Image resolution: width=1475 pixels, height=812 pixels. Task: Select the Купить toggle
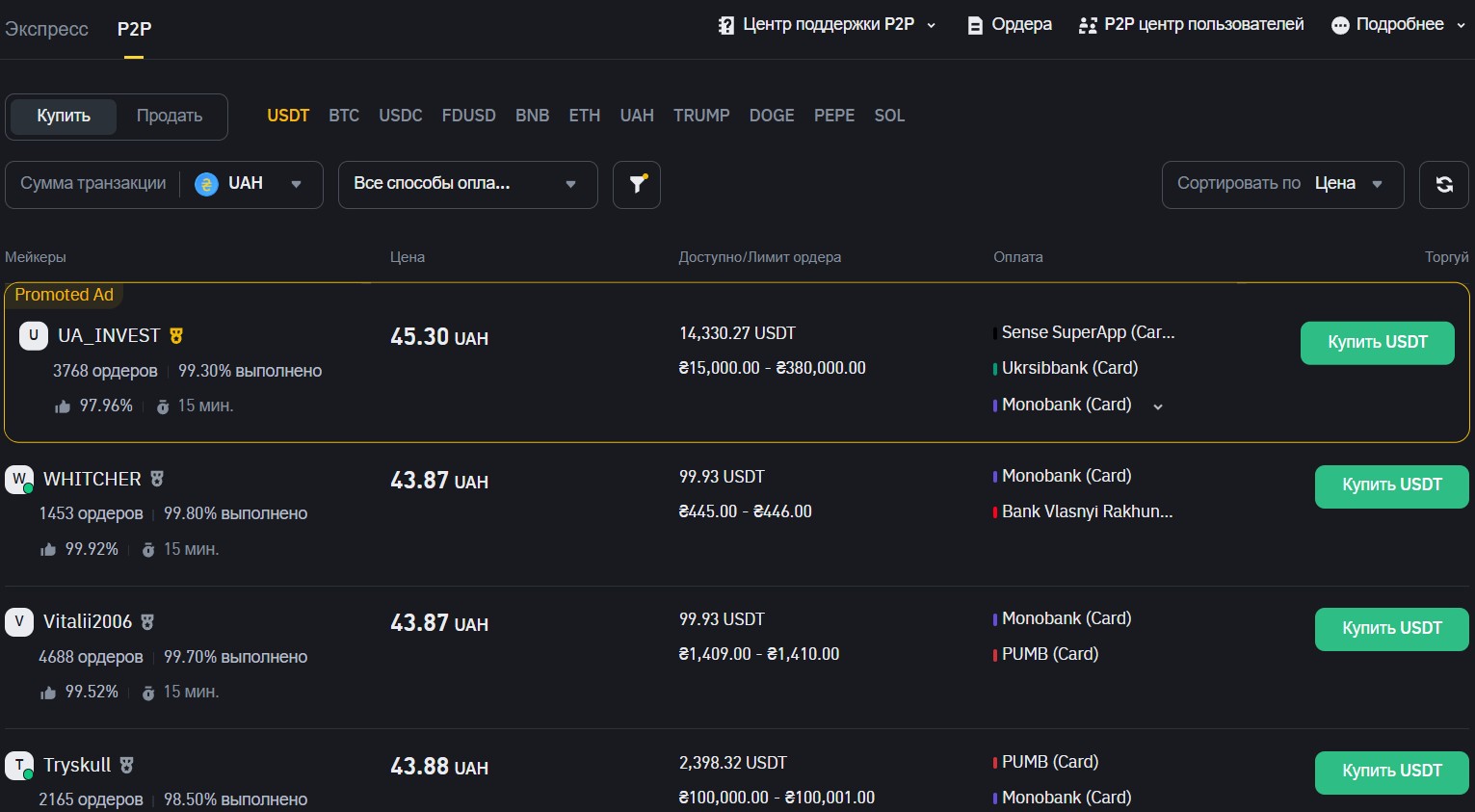(x=64, y=117)
